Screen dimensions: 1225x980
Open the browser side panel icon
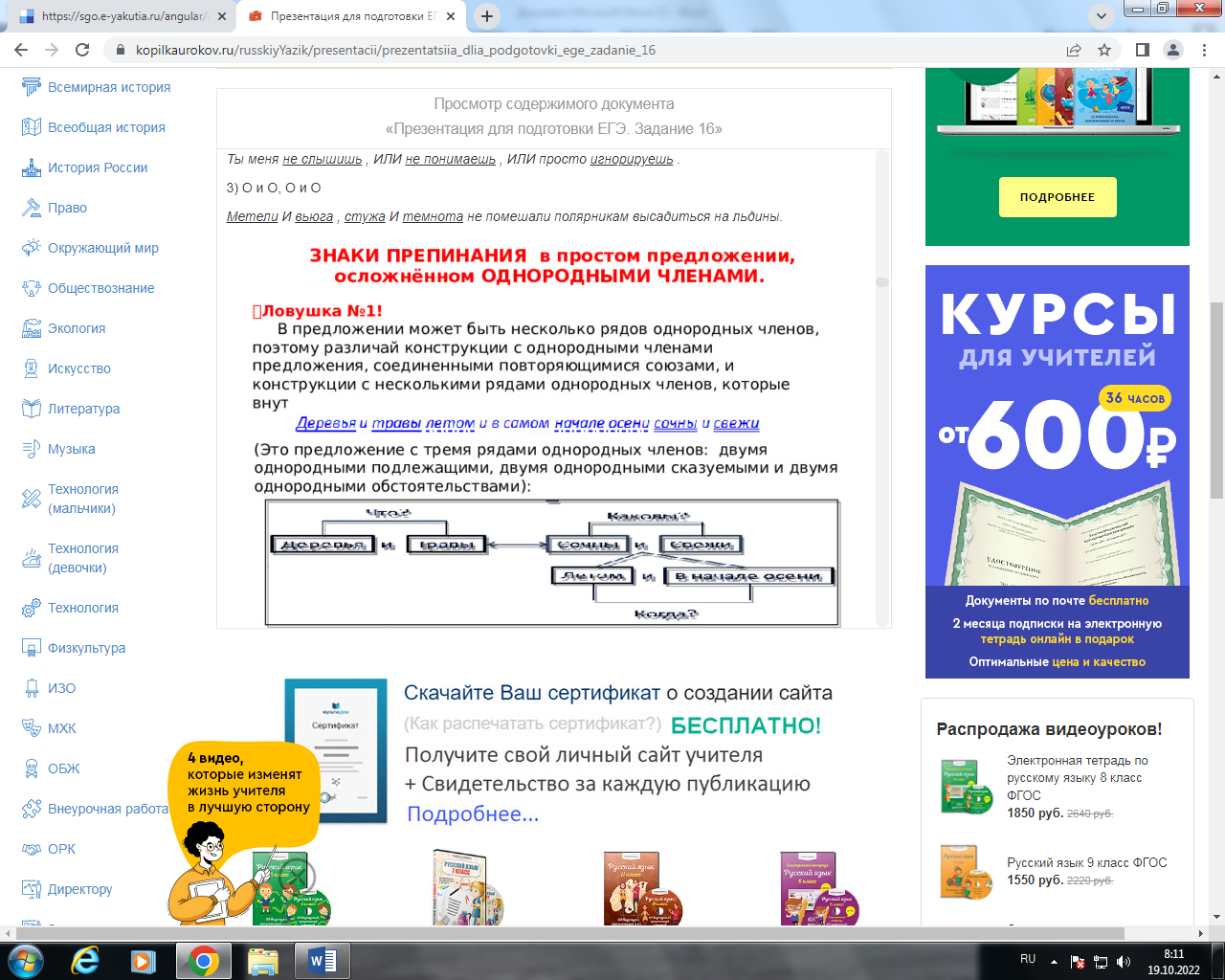(1142, 50)
